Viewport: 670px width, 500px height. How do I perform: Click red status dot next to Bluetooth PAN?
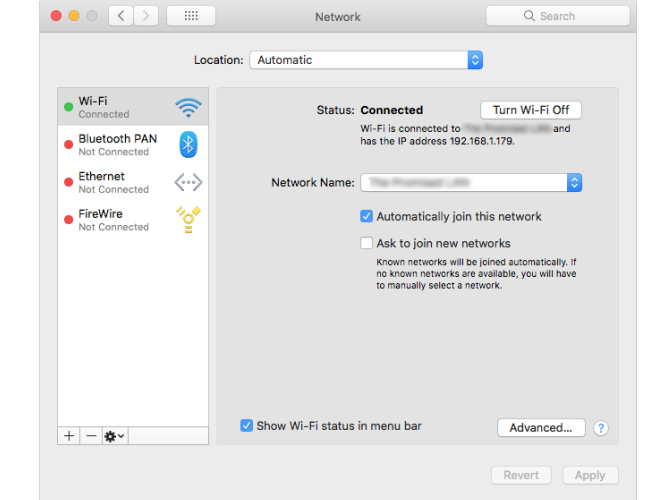tap(68, 144)
